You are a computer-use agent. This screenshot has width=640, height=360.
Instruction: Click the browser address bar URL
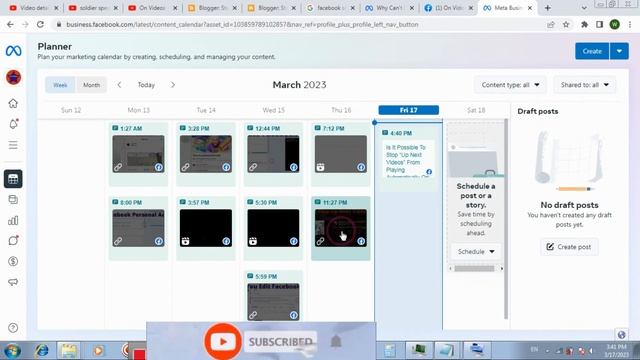pos(242,24)
